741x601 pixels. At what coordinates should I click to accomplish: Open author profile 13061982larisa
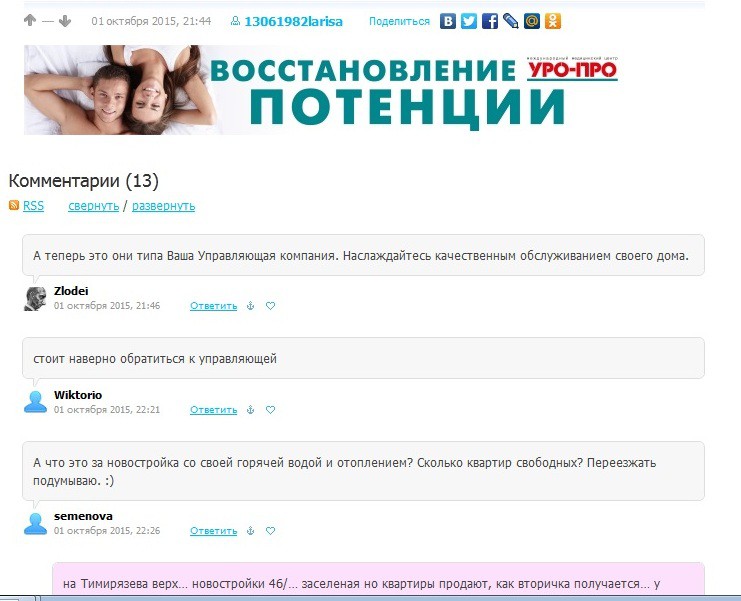click(x=292, y=21)
